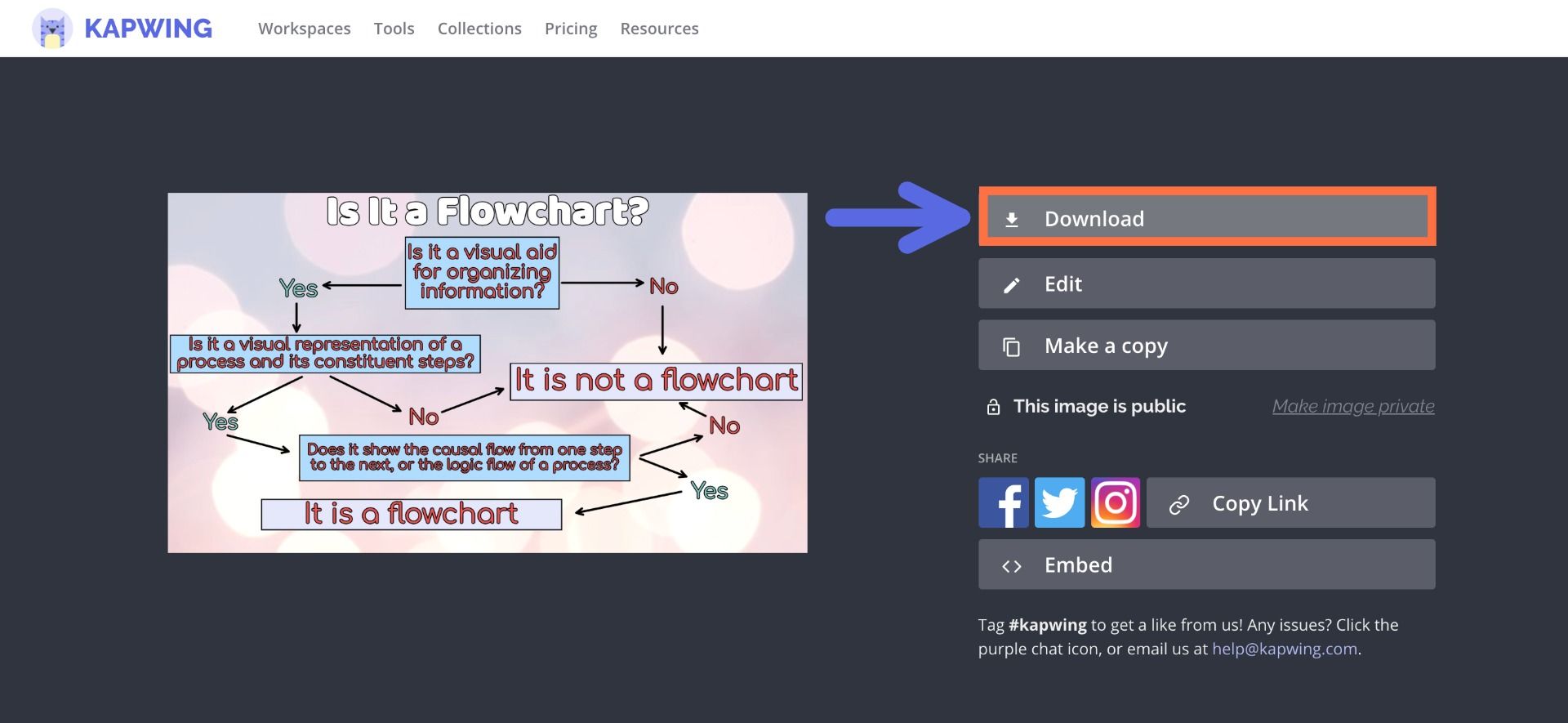The height and width of the screenshot is (723, 1568).
Task: Open the Tools menu
Action: click(x=394, y=29)
